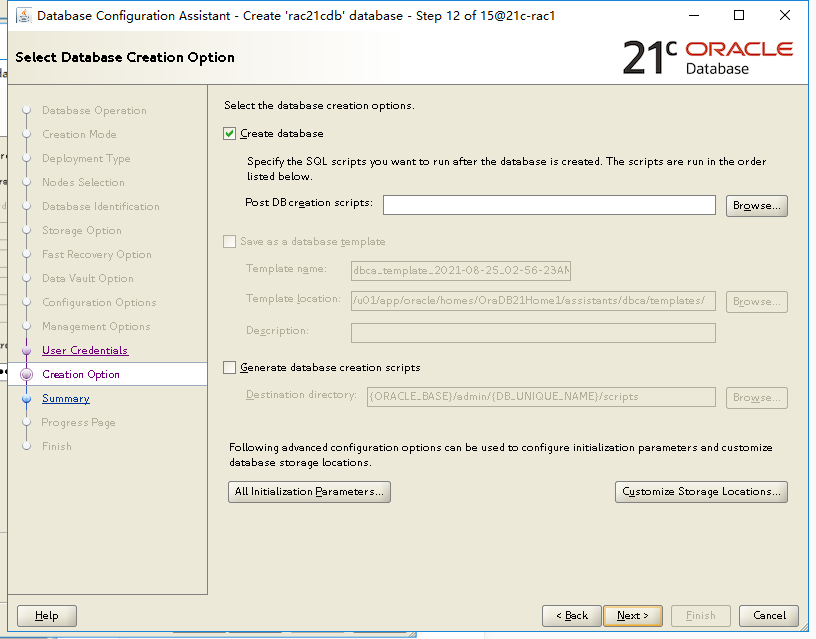Image resolution: width=816 pixels, height=639 pixels.
Task: Select Progress Page step in sidebar
Action: click(x=78, y=423)
